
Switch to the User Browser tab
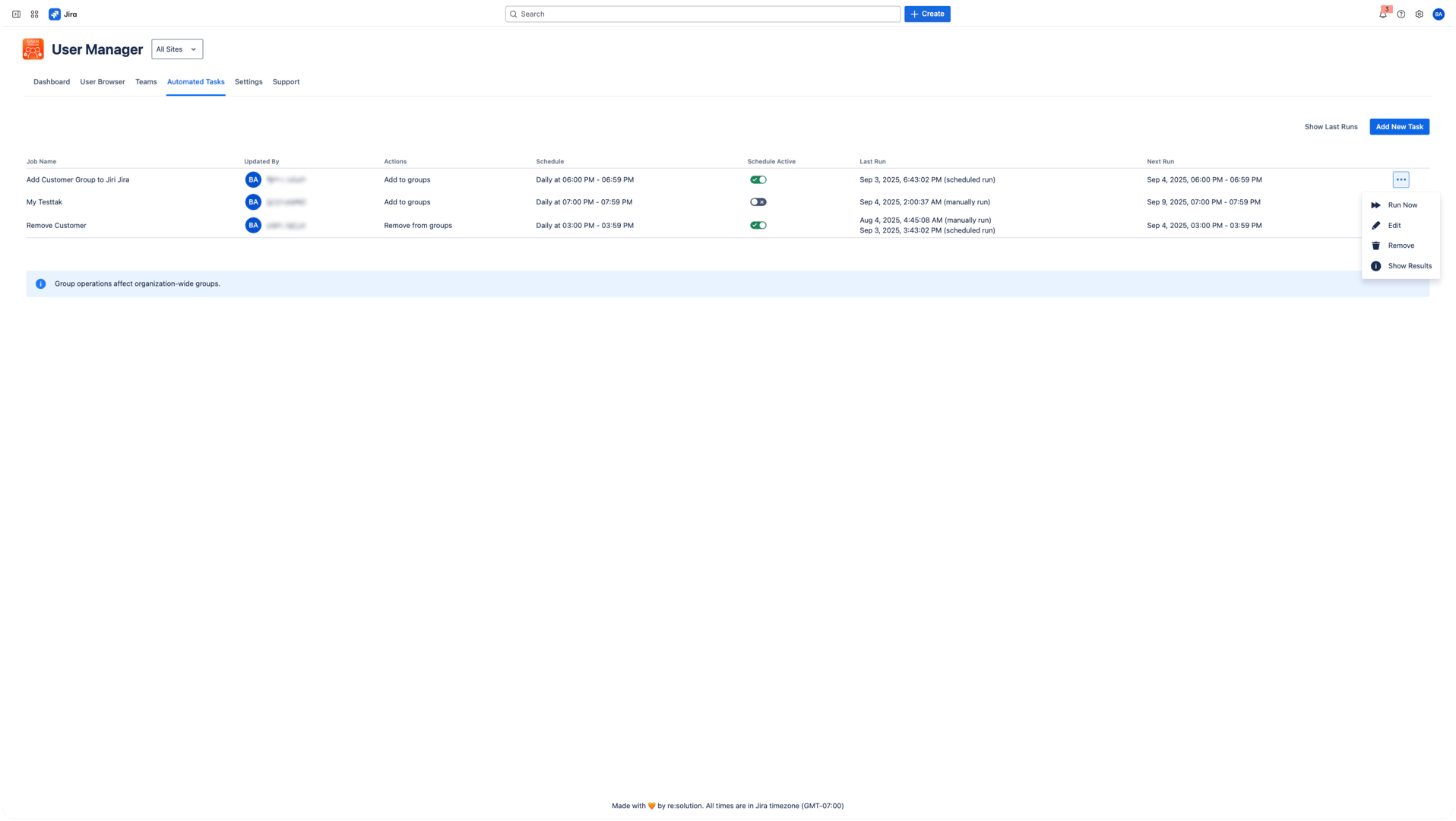[x=102, y=81]
